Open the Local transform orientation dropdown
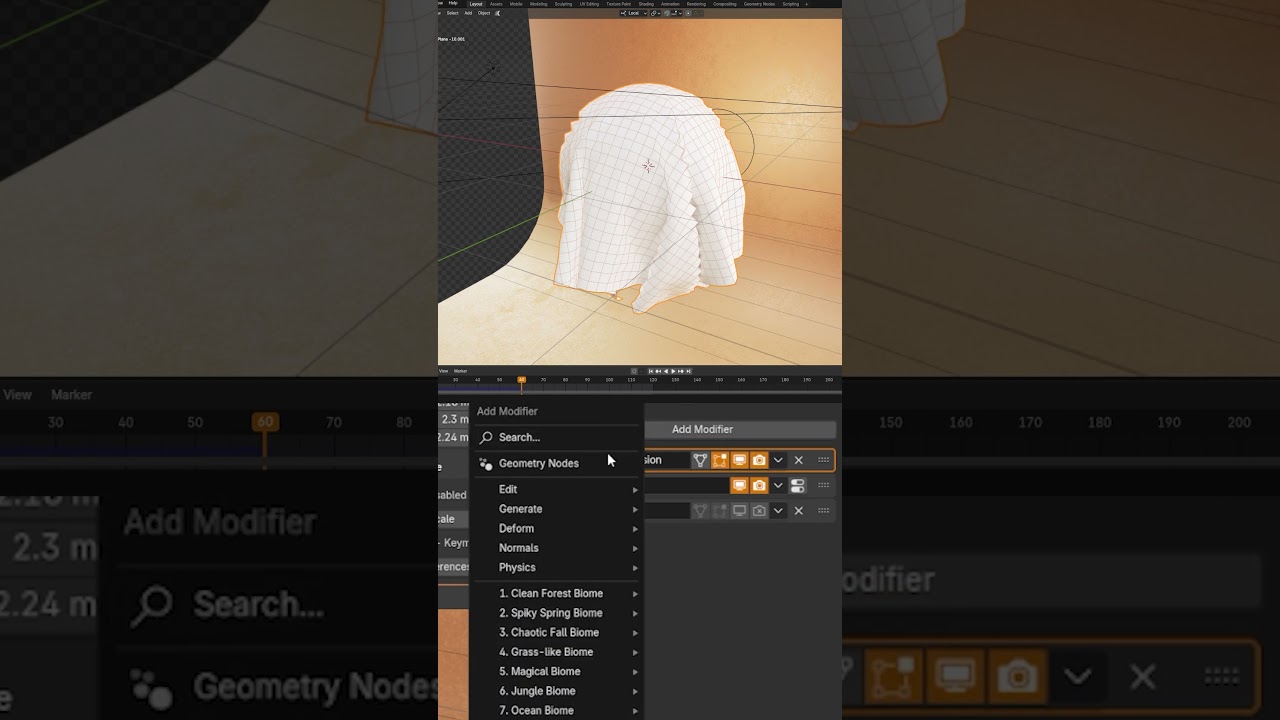 point(634,13)
